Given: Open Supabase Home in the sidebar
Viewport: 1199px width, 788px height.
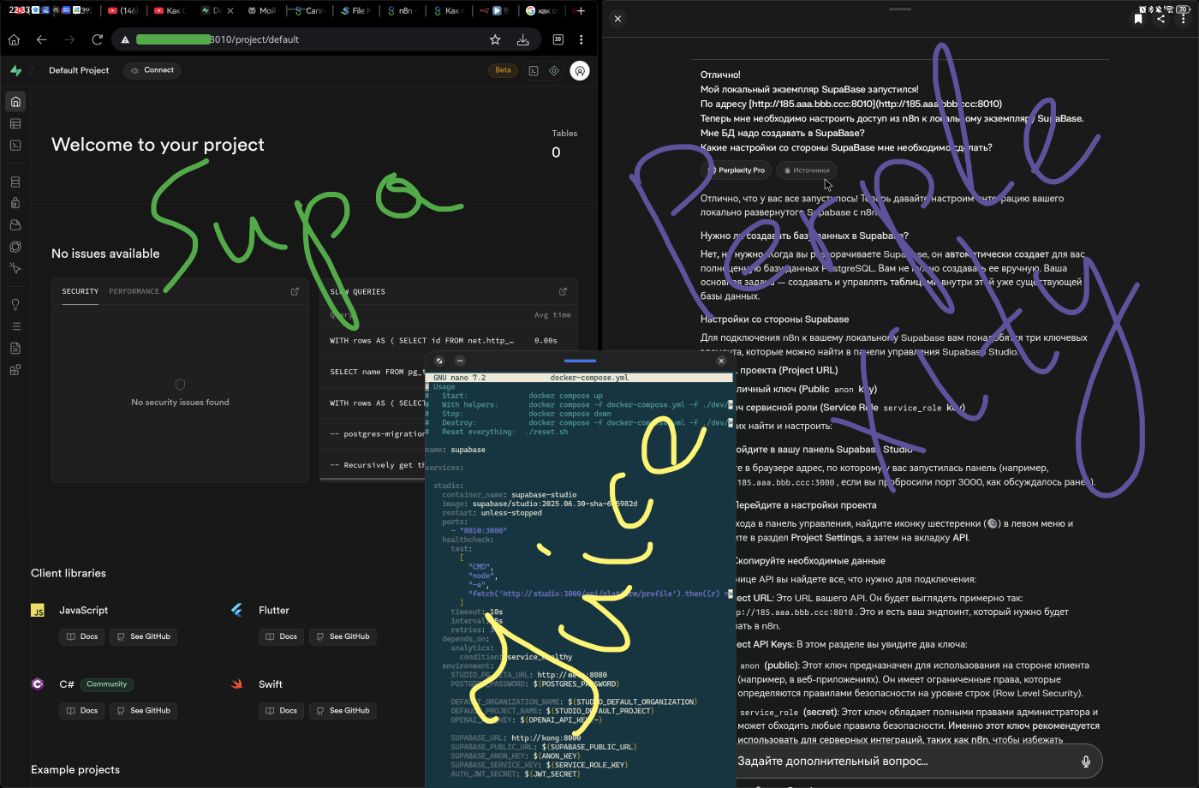Looking at the screenshot, I should 15,102.
